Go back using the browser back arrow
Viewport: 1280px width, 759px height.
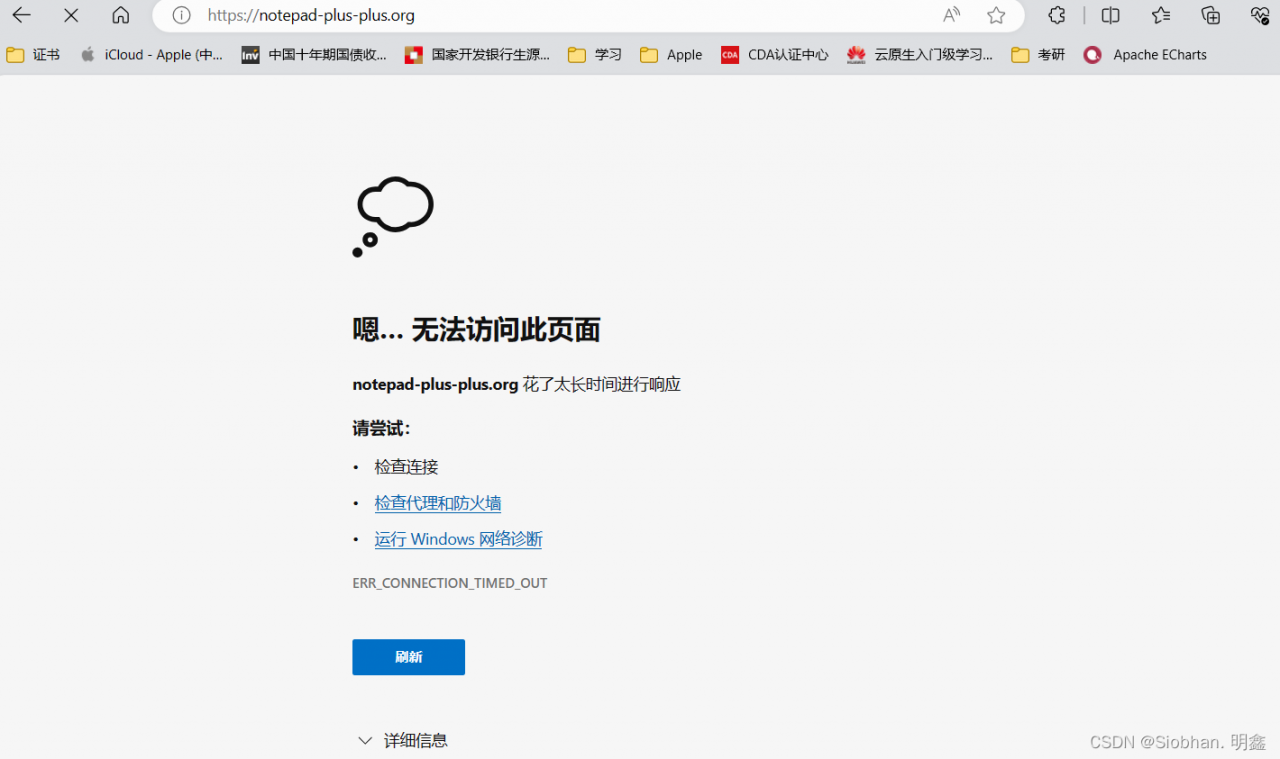click(21, 15)
